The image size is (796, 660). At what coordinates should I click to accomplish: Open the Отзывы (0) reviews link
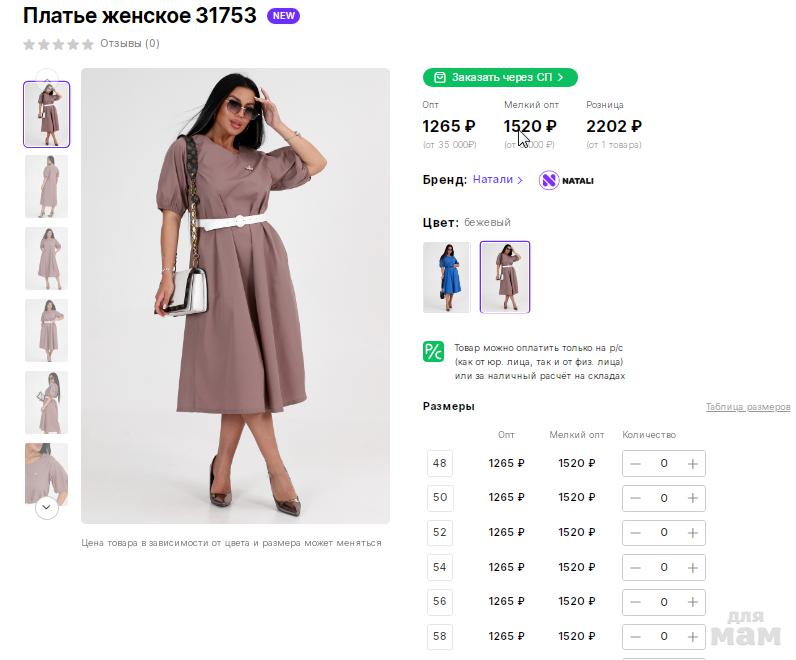point(129,44)
